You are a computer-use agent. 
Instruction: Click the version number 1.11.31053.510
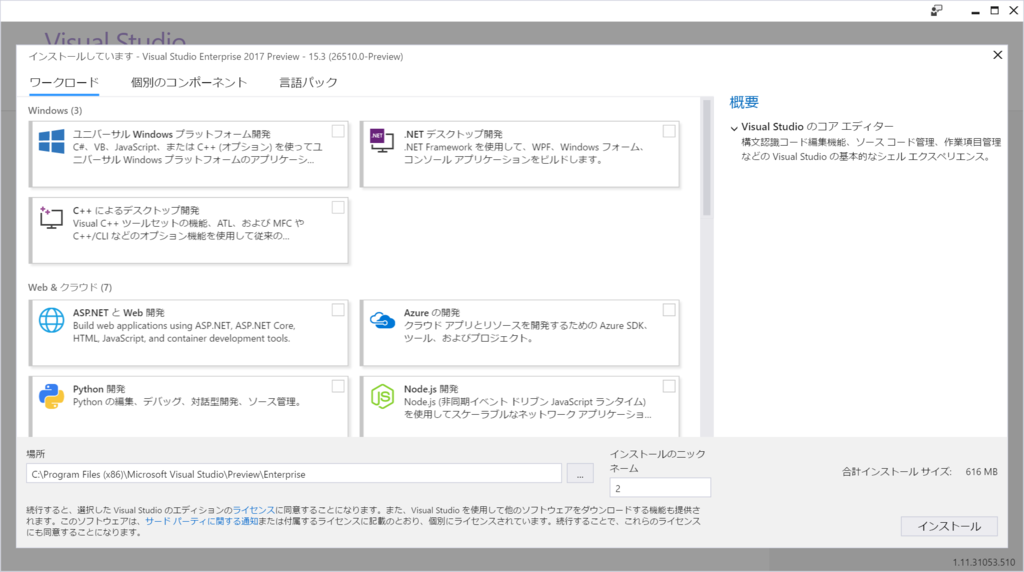(984, 562)
